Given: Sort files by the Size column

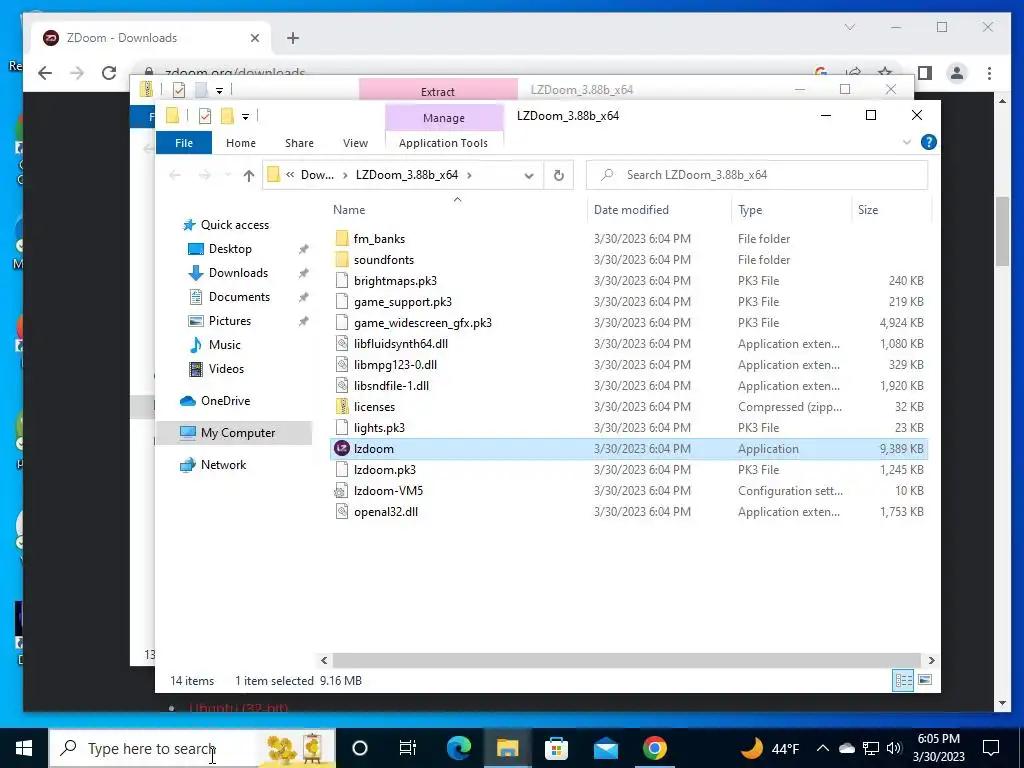Looking at the screenshot, I should pos(891,210).
